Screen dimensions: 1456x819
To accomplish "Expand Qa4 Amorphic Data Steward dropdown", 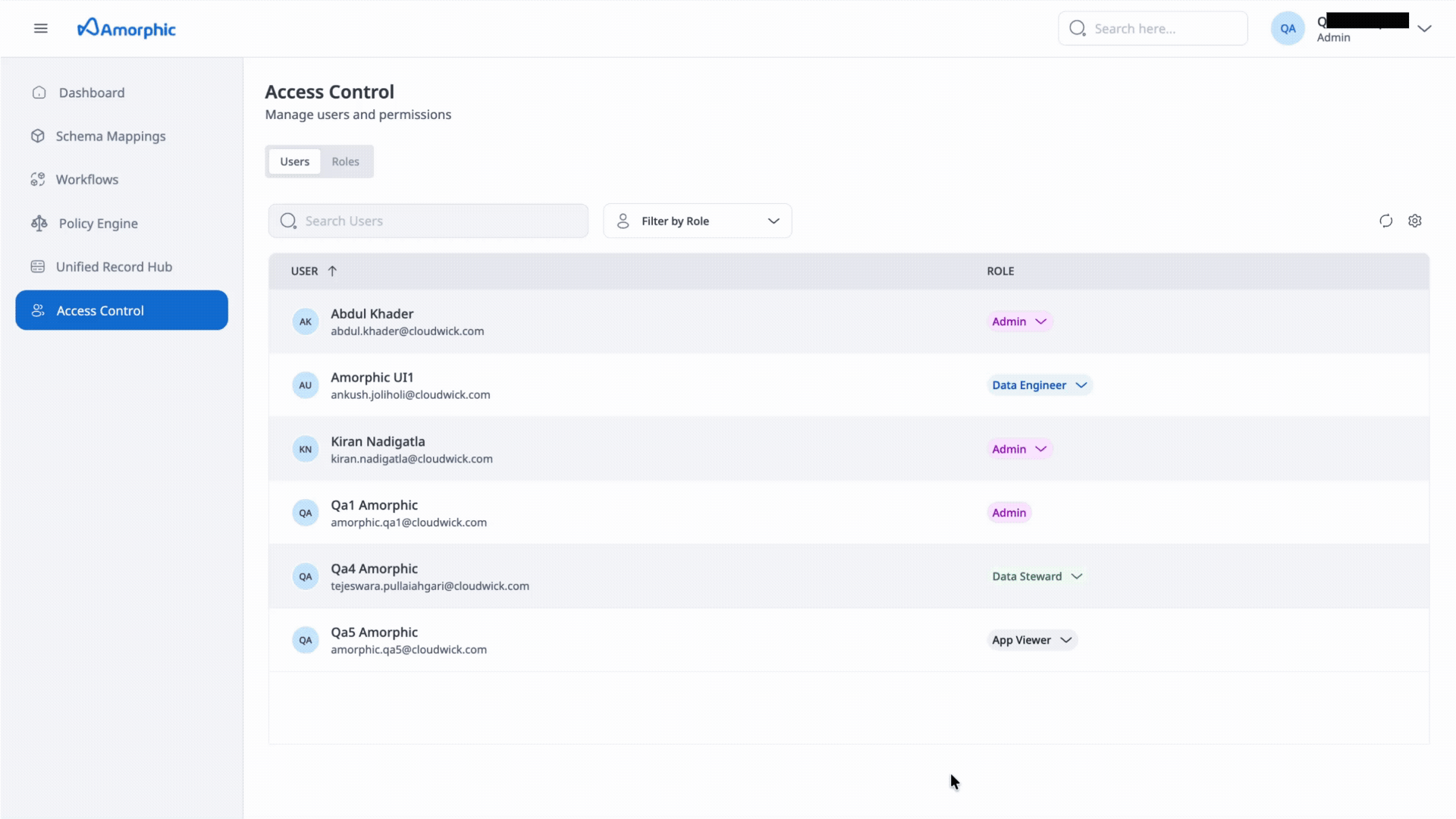I will pyautogui.click(x=1037, y=576).
